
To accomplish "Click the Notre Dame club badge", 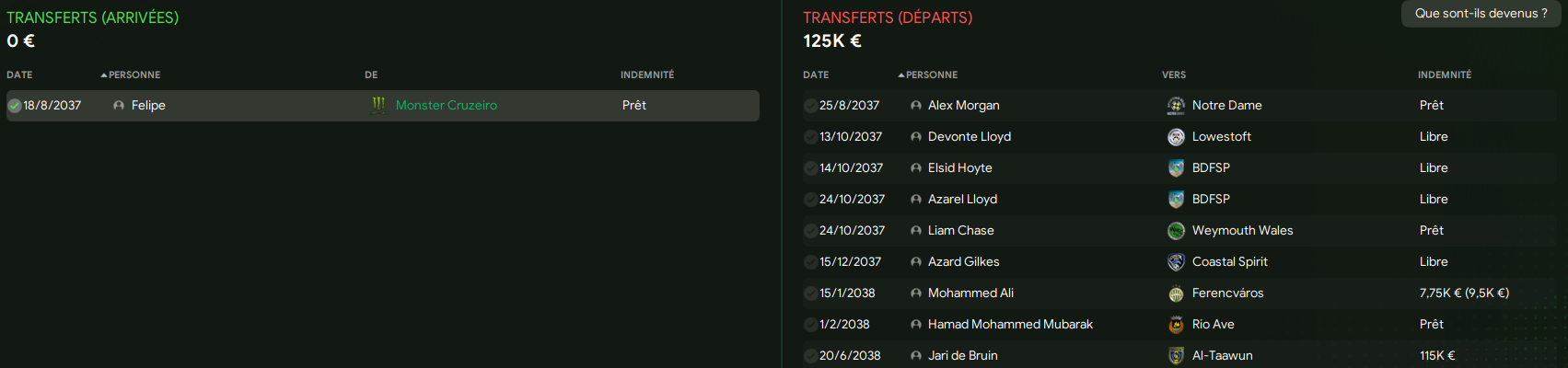I will pyautogui.click(x=1176, y=106).
